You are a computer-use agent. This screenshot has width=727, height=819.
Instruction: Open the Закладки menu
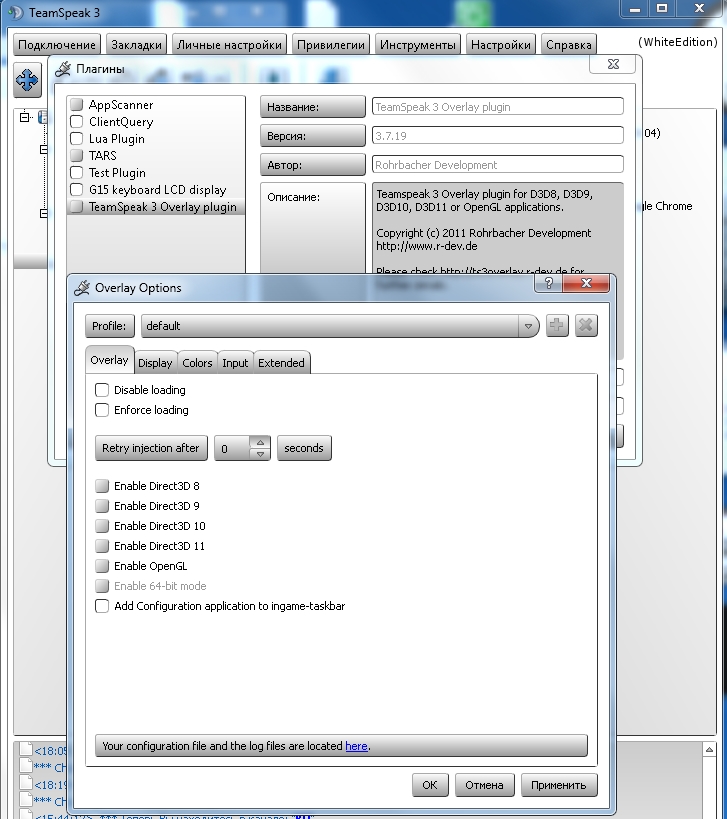pos(136,45)
